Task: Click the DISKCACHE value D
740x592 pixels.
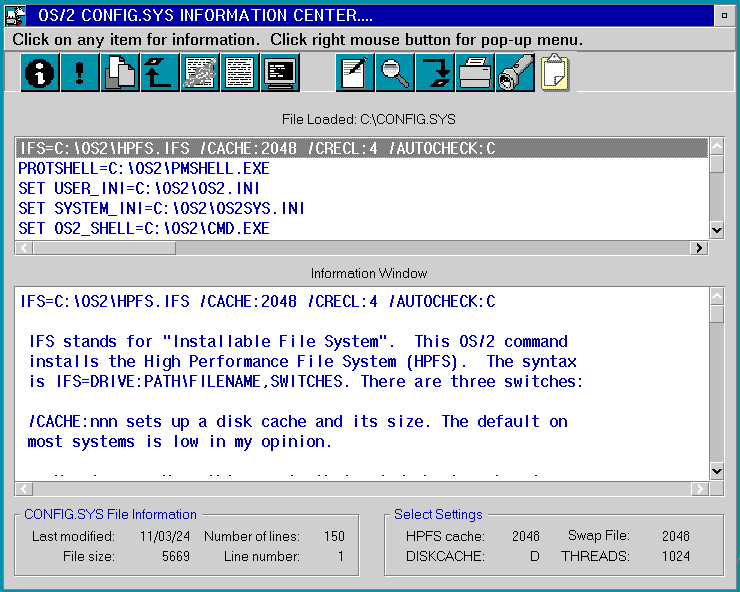Action: tap(535, 556)
